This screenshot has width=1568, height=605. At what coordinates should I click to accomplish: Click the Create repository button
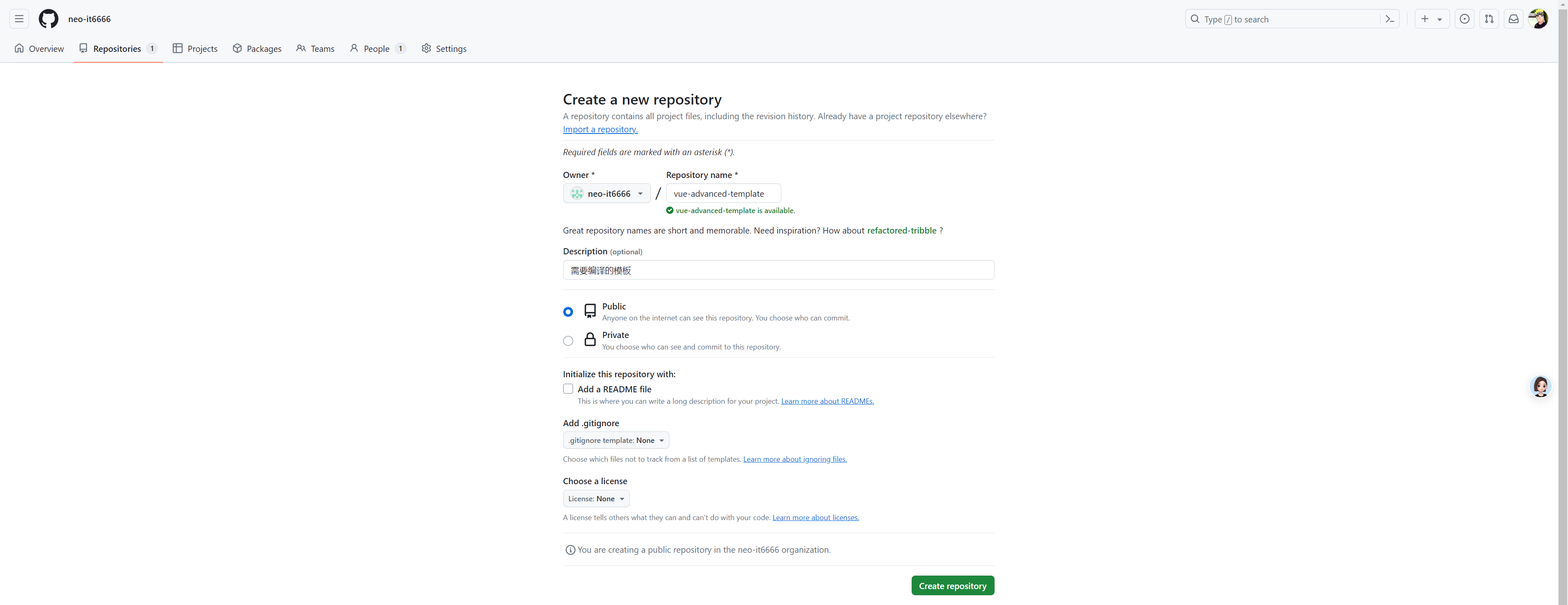952,585
